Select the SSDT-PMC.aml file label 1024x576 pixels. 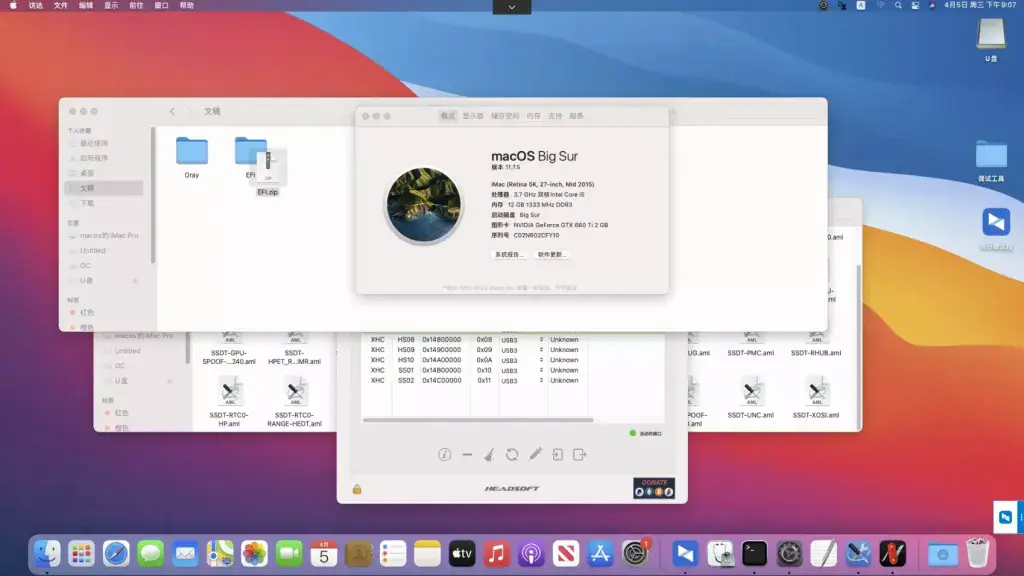751,353
